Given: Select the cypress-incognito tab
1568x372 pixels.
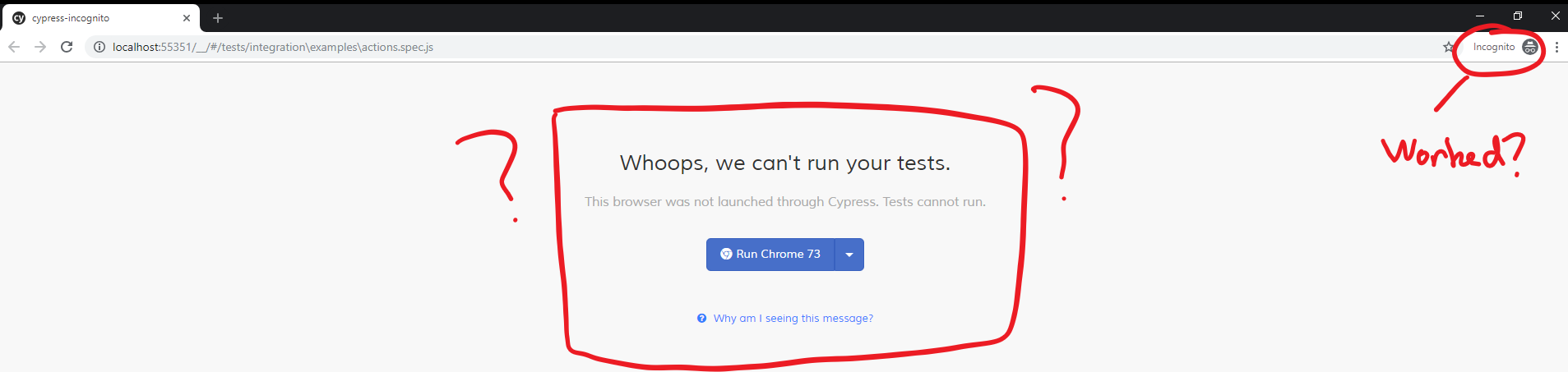Looking at the screenshot, I should point(103,18).
